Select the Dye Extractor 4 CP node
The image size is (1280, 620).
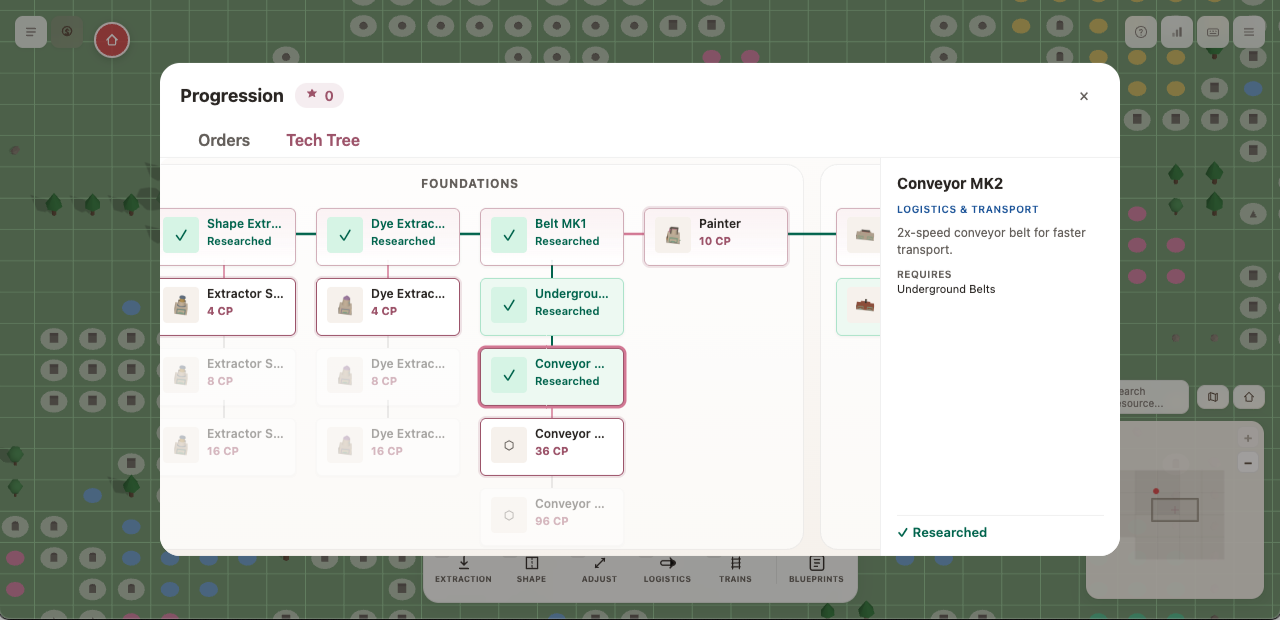pyautogui.click(x=388, y=307)
